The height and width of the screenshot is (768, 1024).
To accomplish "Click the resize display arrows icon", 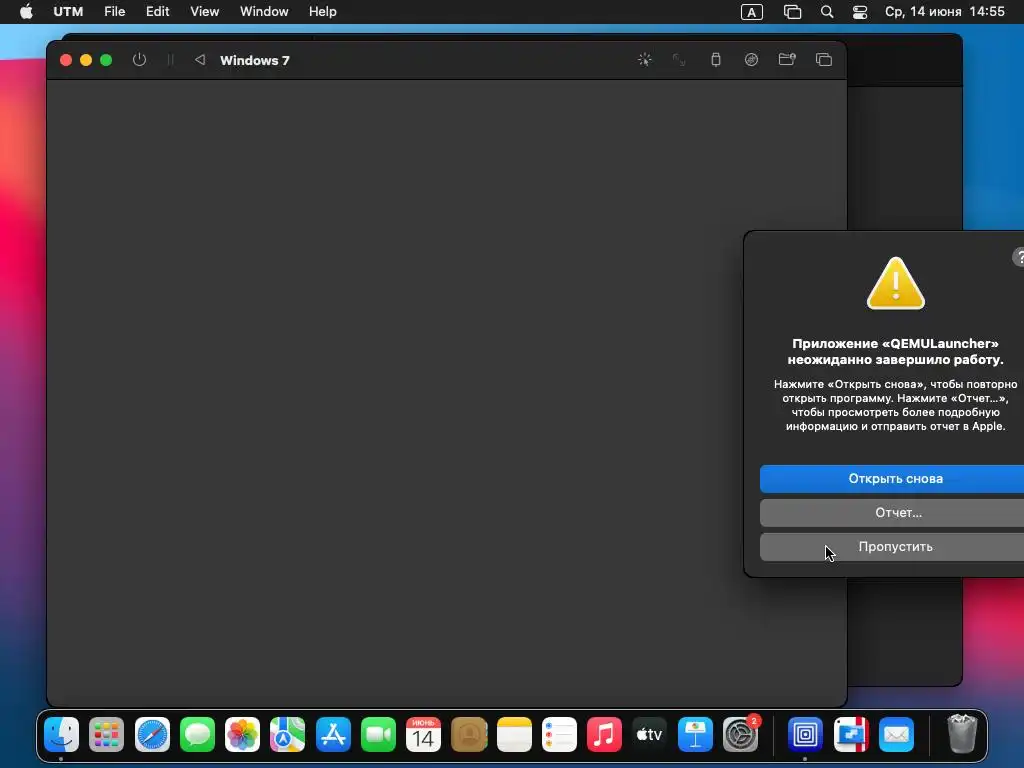I will [x=679, y=60].
